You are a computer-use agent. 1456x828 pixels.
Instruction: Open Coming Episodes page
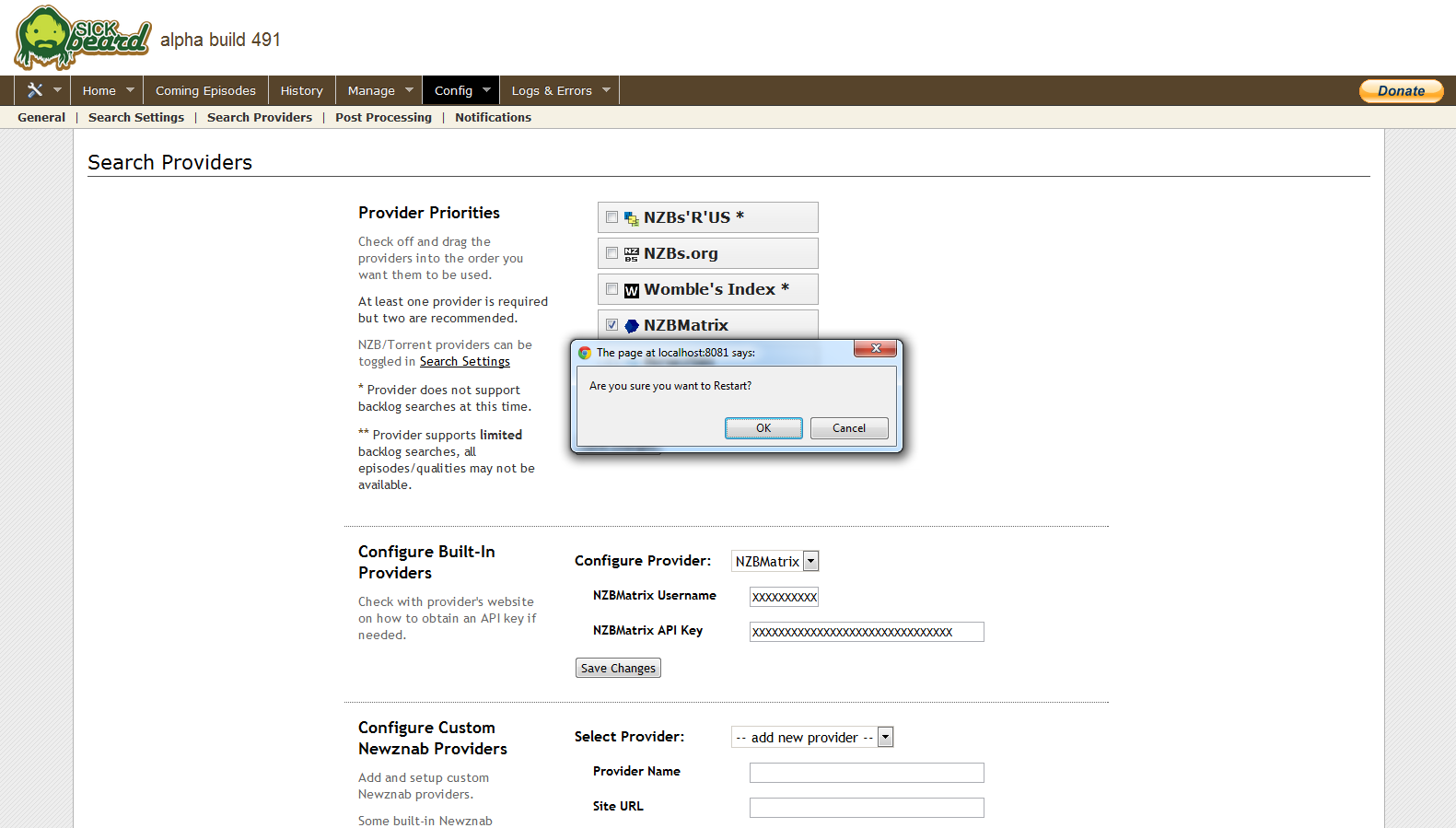(x=205, y=90)
